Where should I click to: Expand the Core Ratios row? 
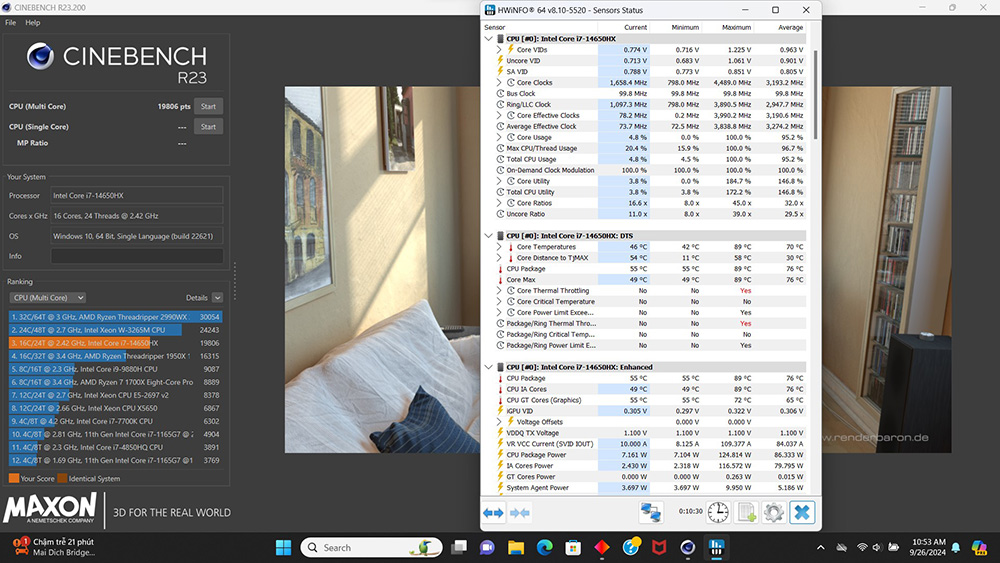click(x=499, y=203)
